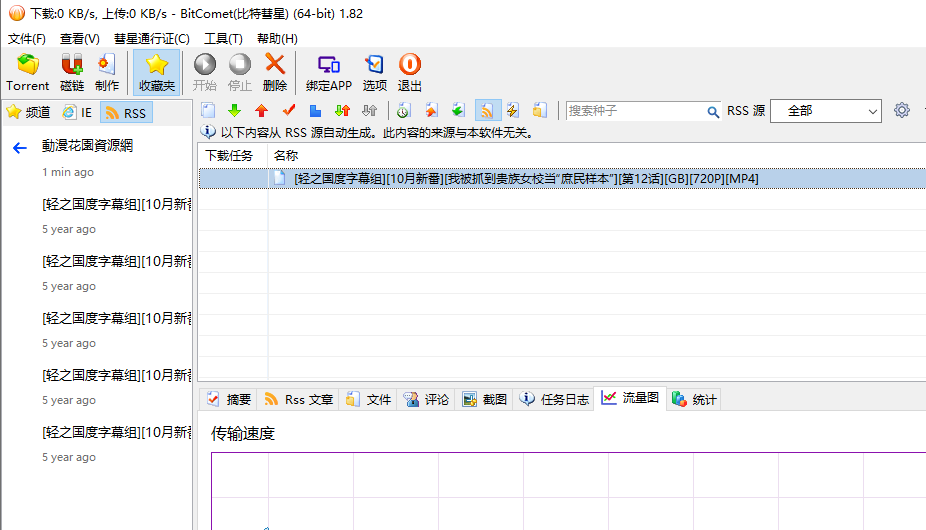Open the 文件(F) menu

(27, 38)
